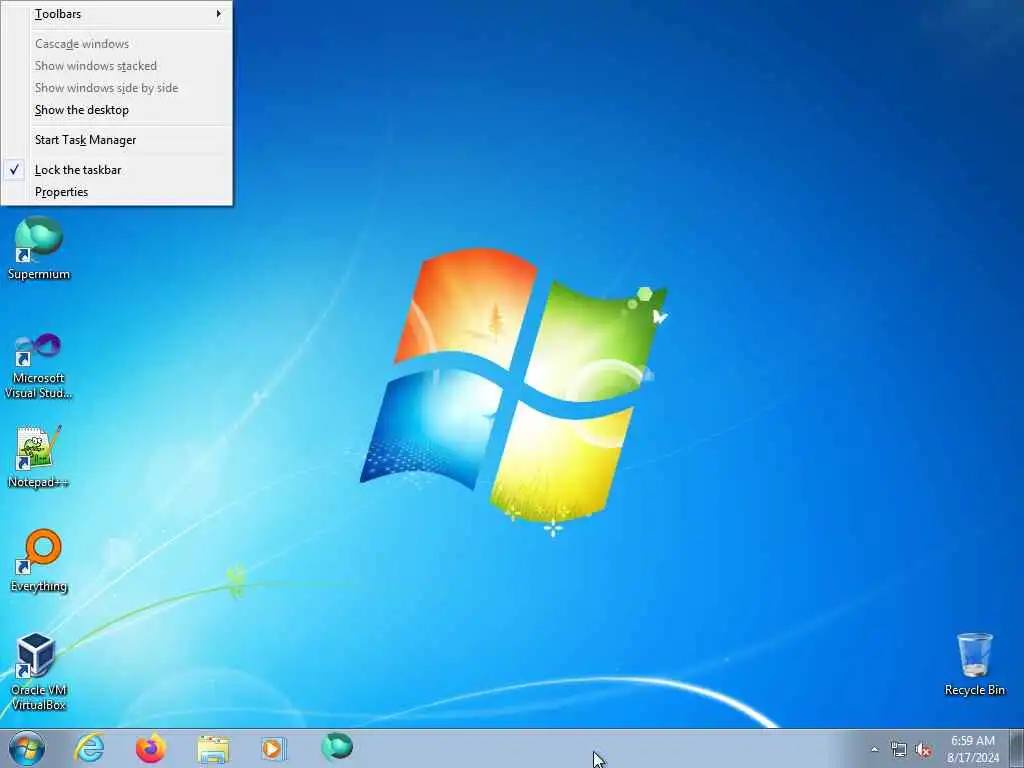Select the Oracle VM VirtualBox desktop icon

pos(39,671)
